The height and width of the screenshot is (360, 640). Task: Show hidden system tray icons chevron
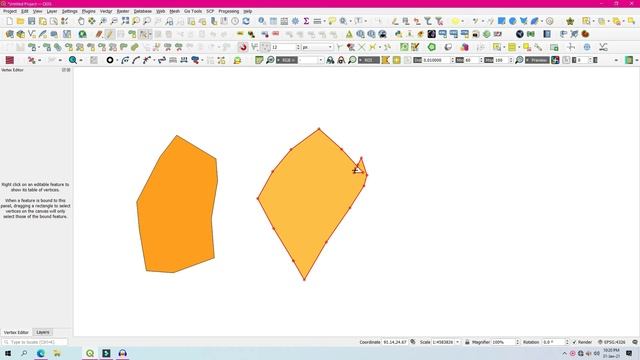[x=564, y=353]
